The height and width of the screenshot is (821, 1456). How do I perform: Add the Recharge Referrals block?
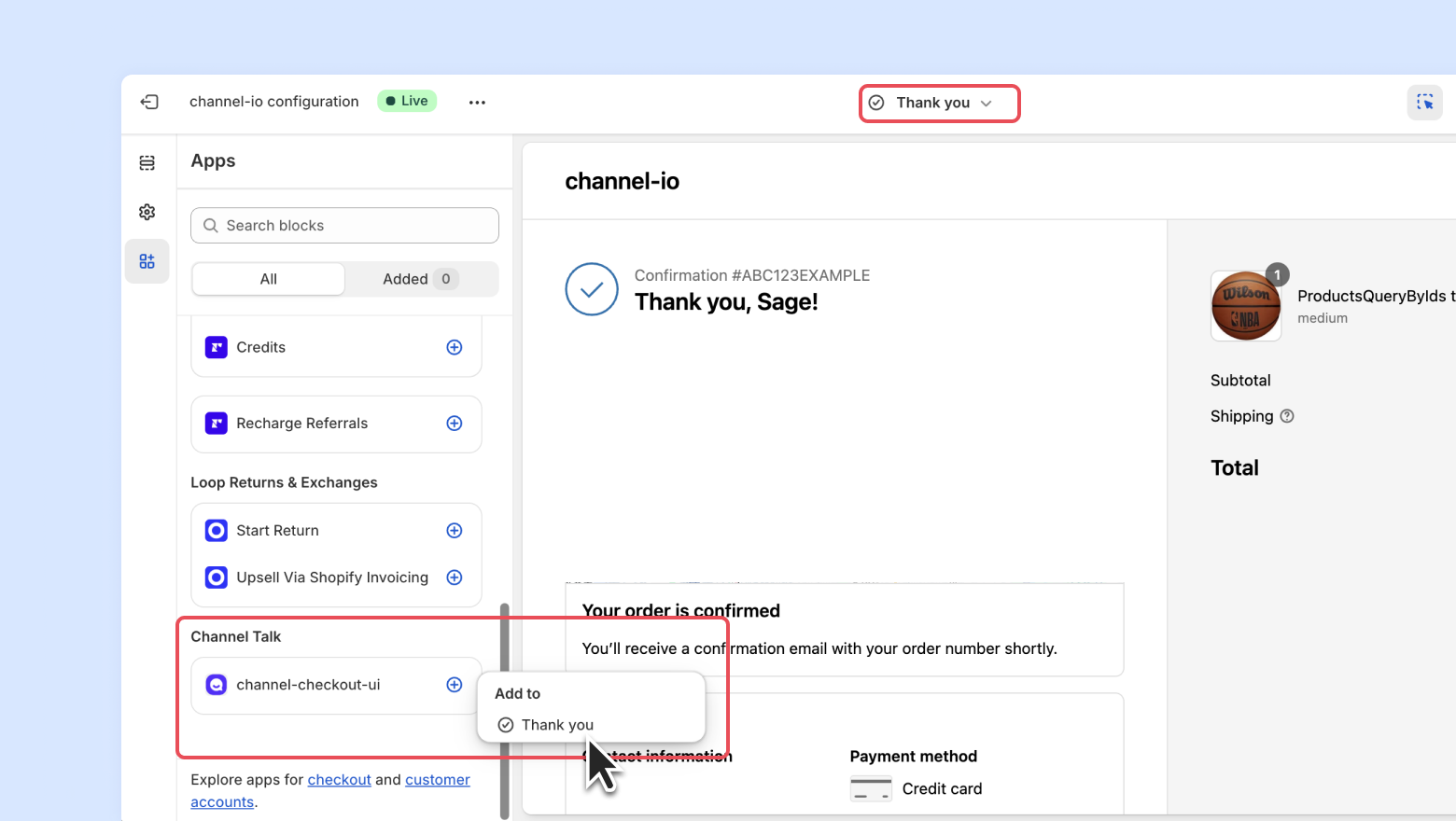(455, 424)
